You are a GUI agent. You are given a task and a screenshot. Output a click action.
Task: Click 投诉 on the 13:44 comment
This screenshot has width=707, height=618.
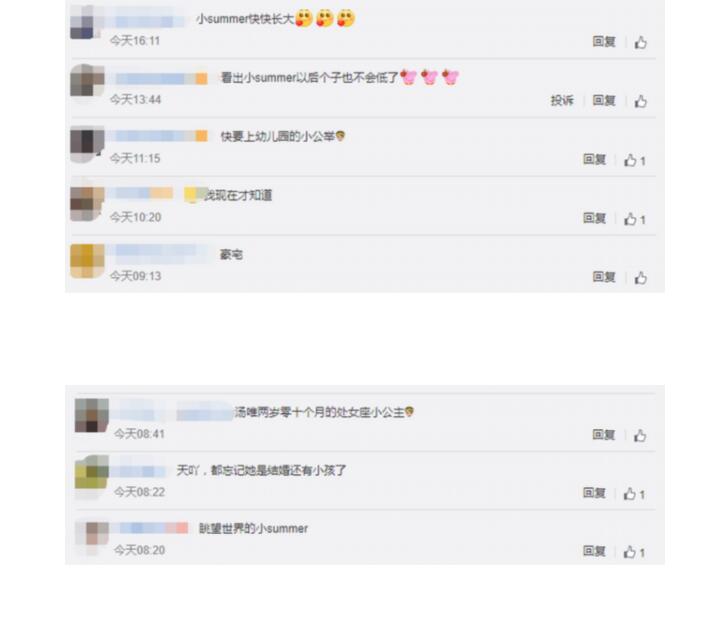point(562,101)
